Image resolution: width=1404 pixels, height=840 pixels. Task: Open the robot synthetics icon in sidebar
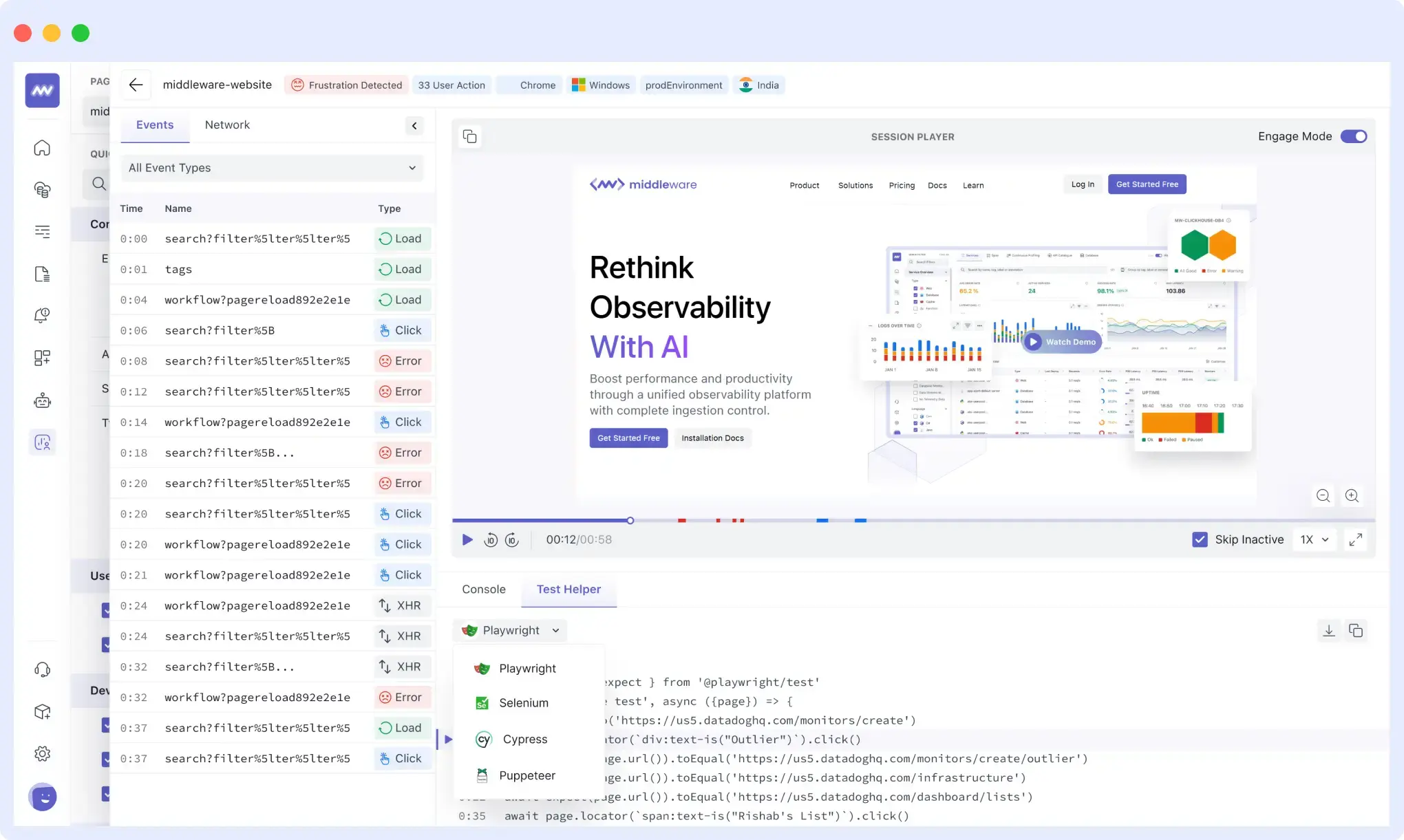click(43, 400)
